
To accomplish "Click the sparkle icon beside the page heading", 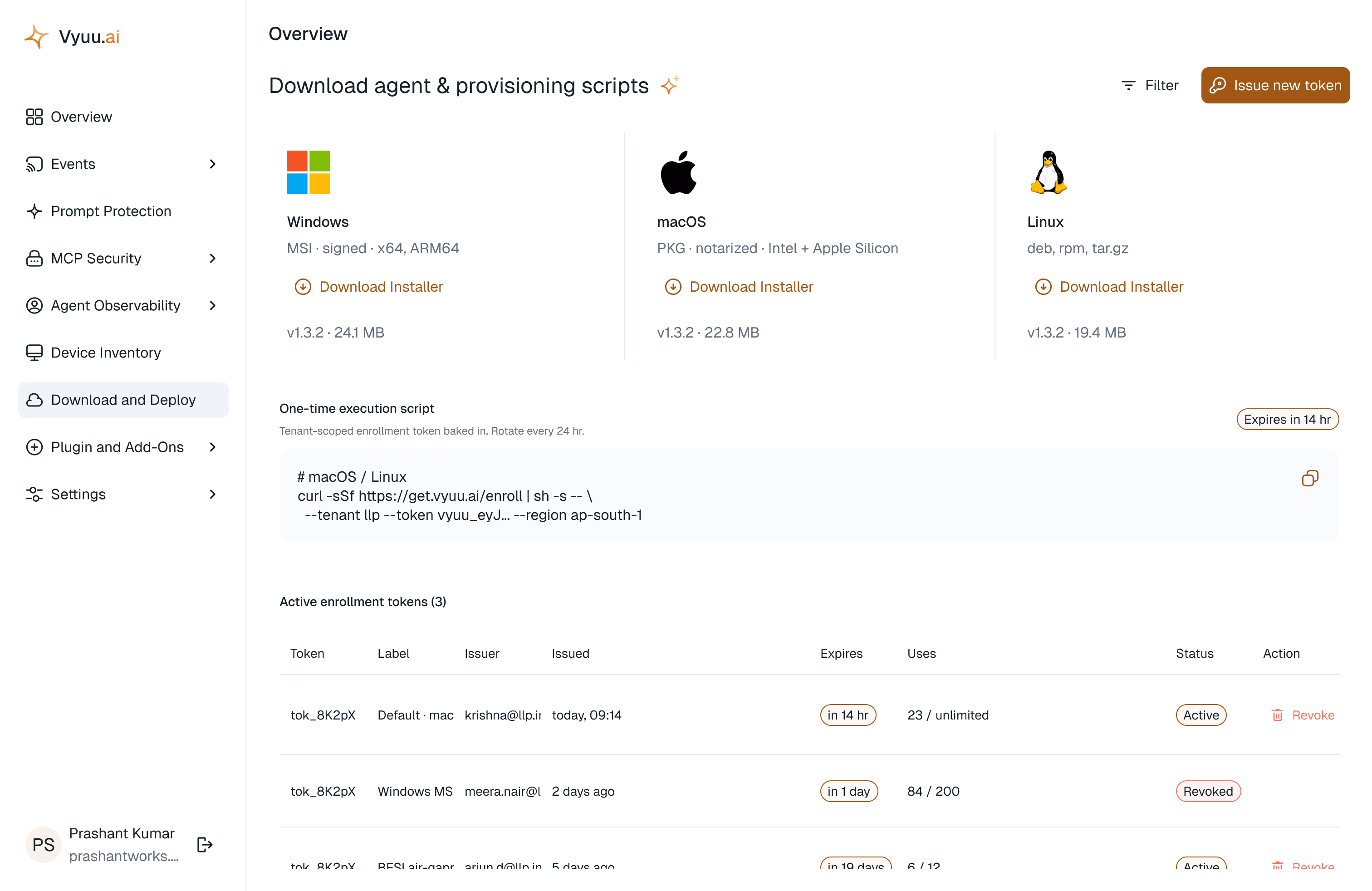I will [x=669, y=85].
